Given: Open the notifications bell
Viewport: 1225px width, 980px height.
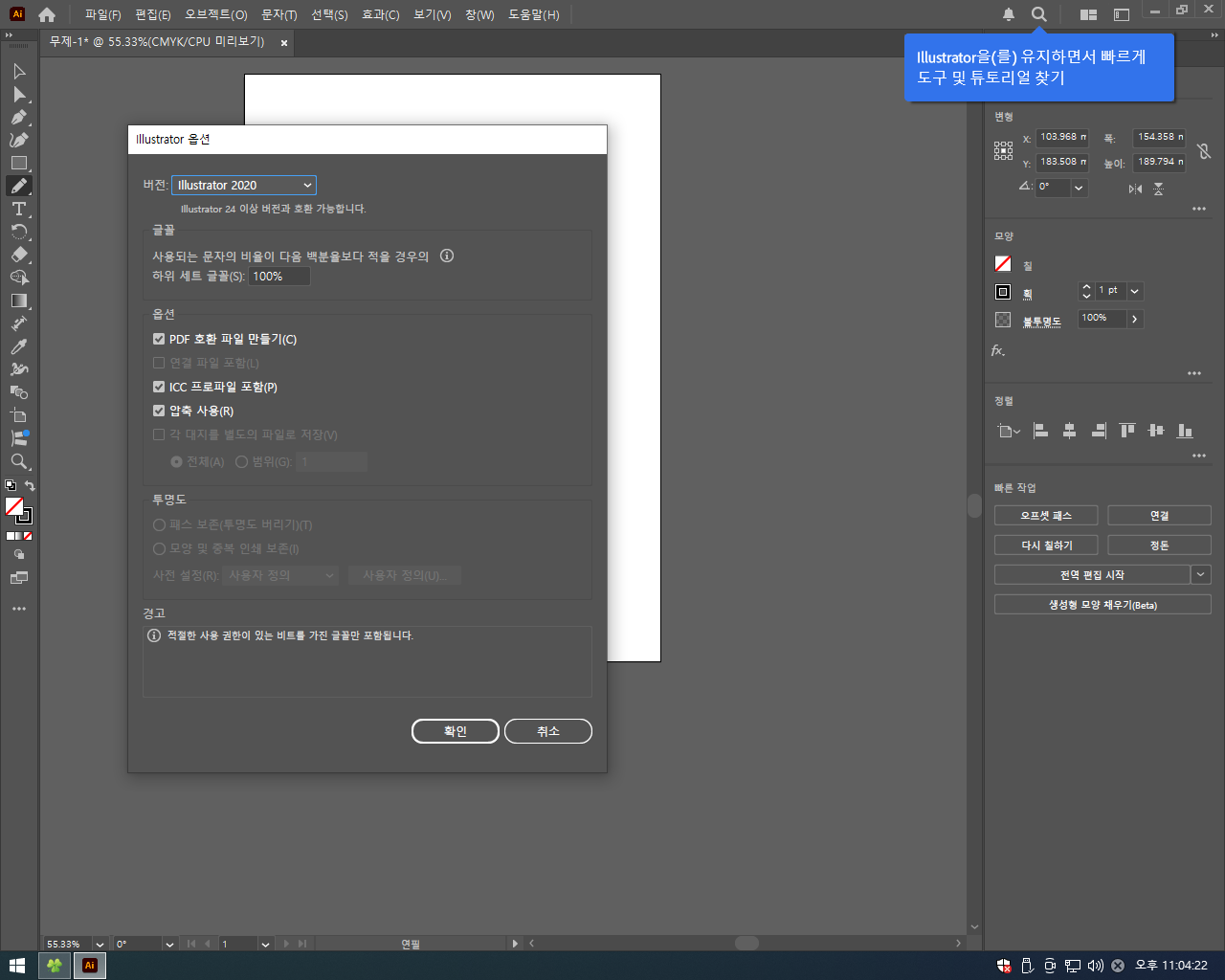Looking at the screenshot, I should [x=1009, y=14].
